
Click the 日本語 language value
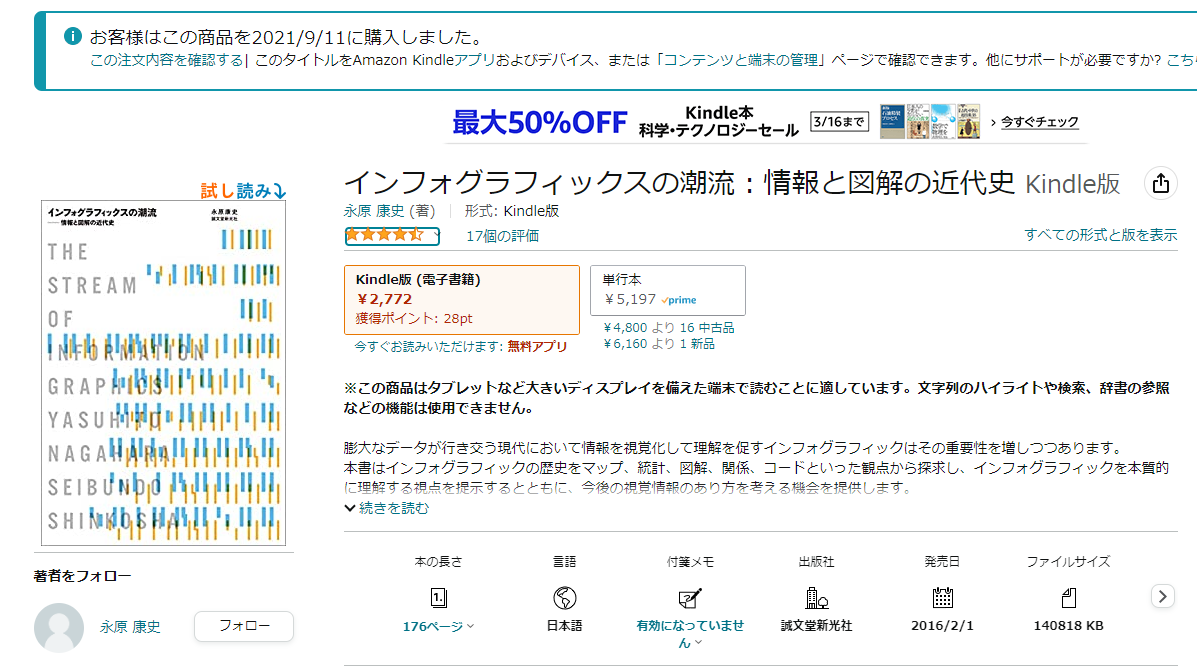564,626
